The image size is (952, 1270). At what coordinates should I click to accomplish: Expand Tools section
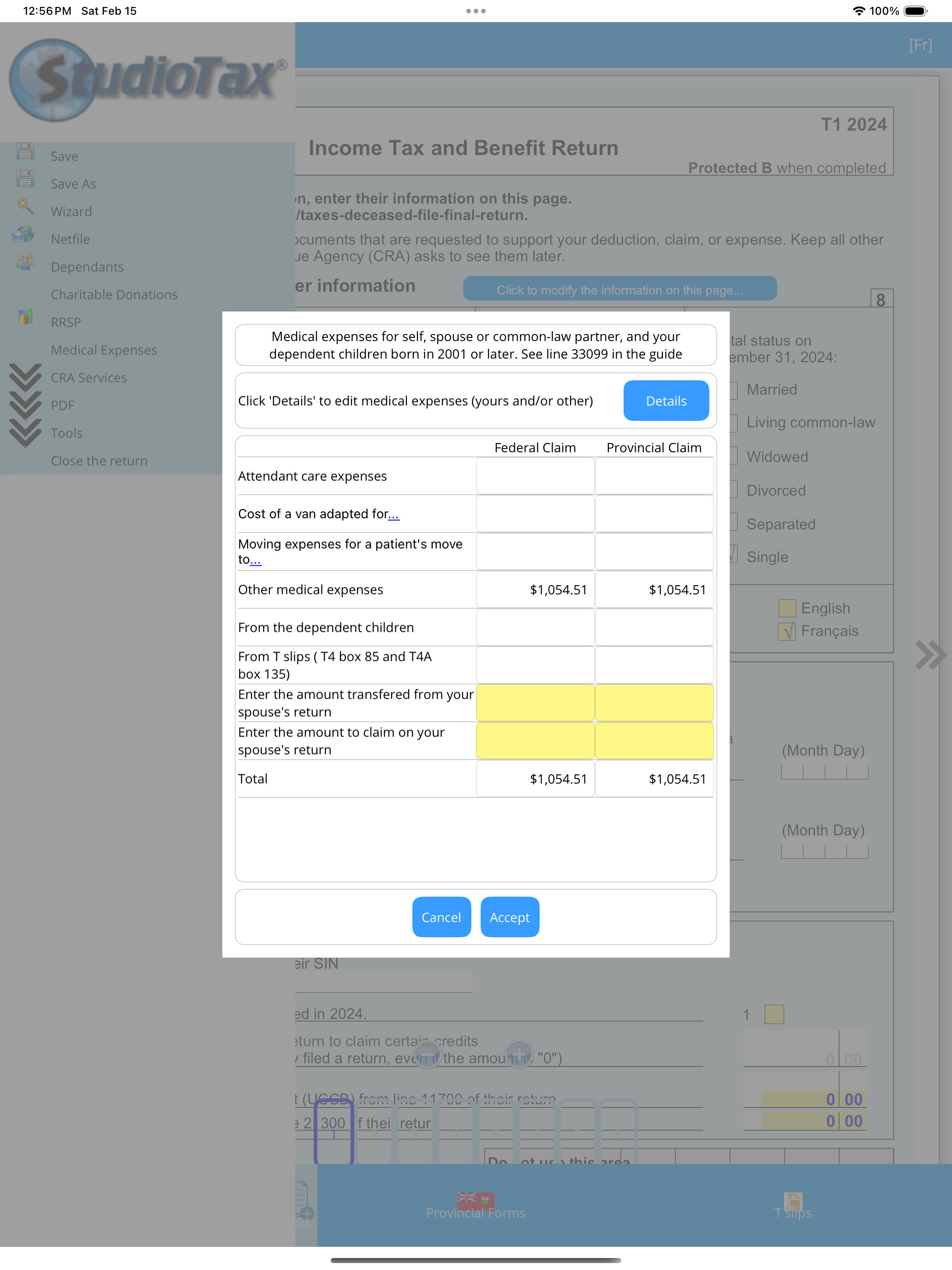(25, 433)
